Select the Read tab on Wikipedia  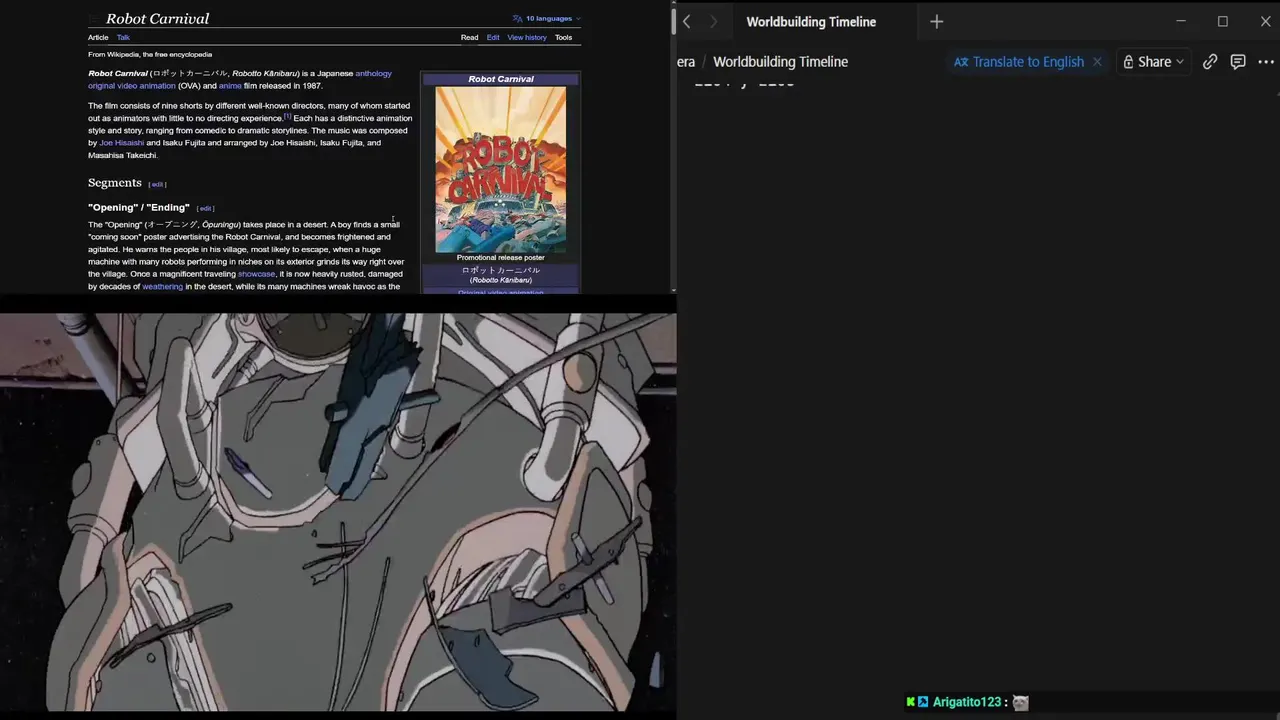[x=469, y=37]
